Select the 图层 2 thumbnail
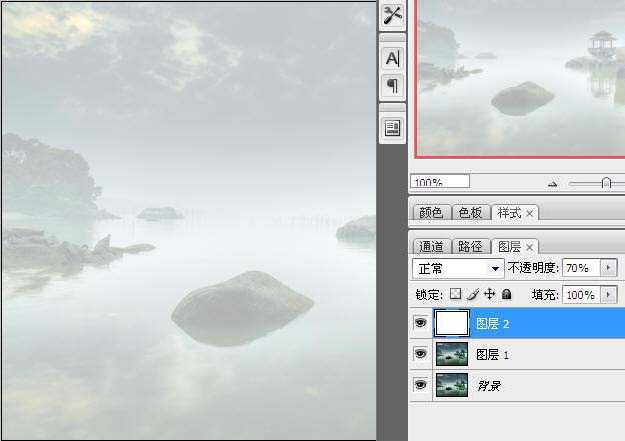This screenshot has width=625, height=441. [x=452, y=323]
